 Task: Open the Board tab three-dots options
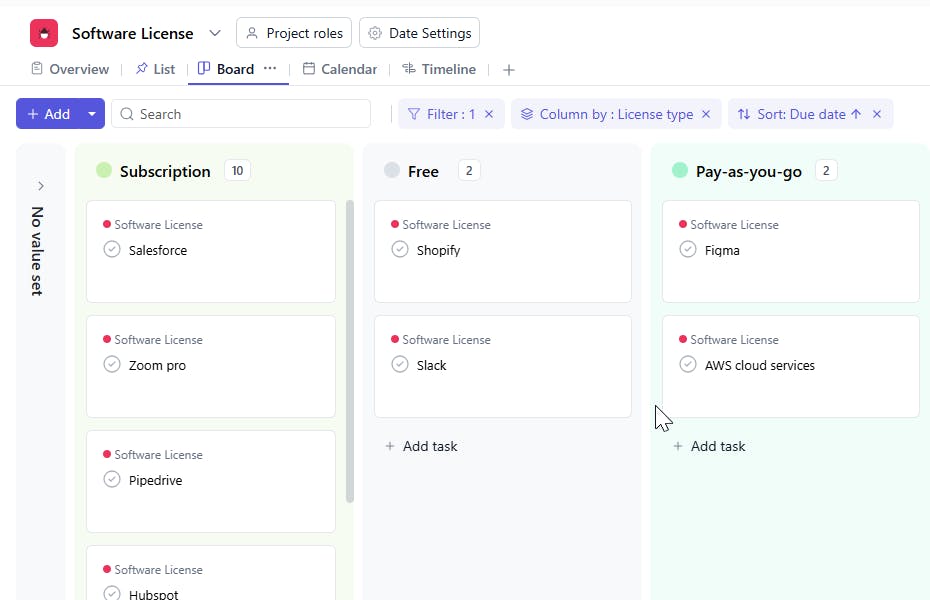pos(270,69)
